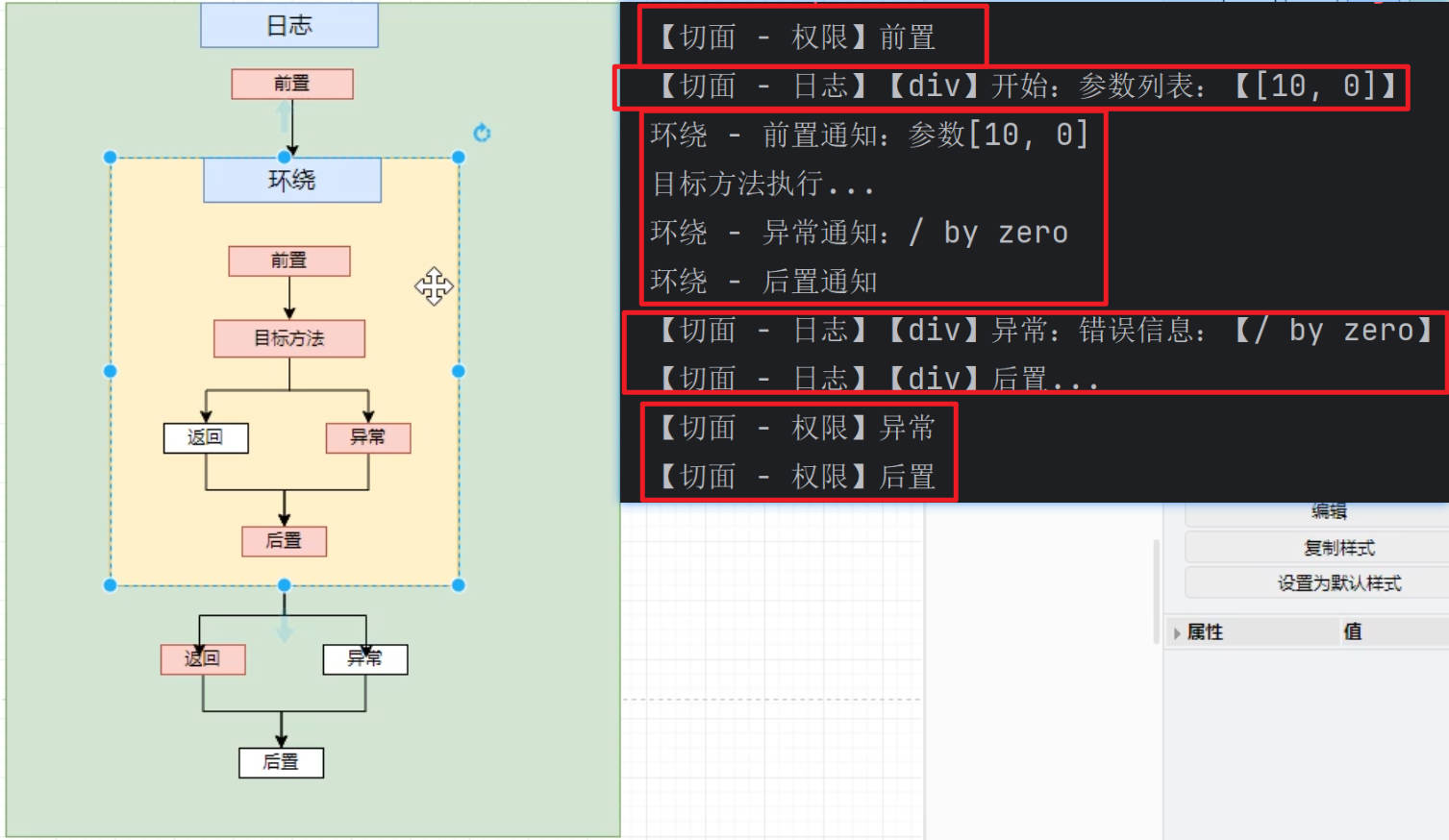Click the top-left blue resize handle
This screenshot has width=1449, height=840.
click(110, 157)
